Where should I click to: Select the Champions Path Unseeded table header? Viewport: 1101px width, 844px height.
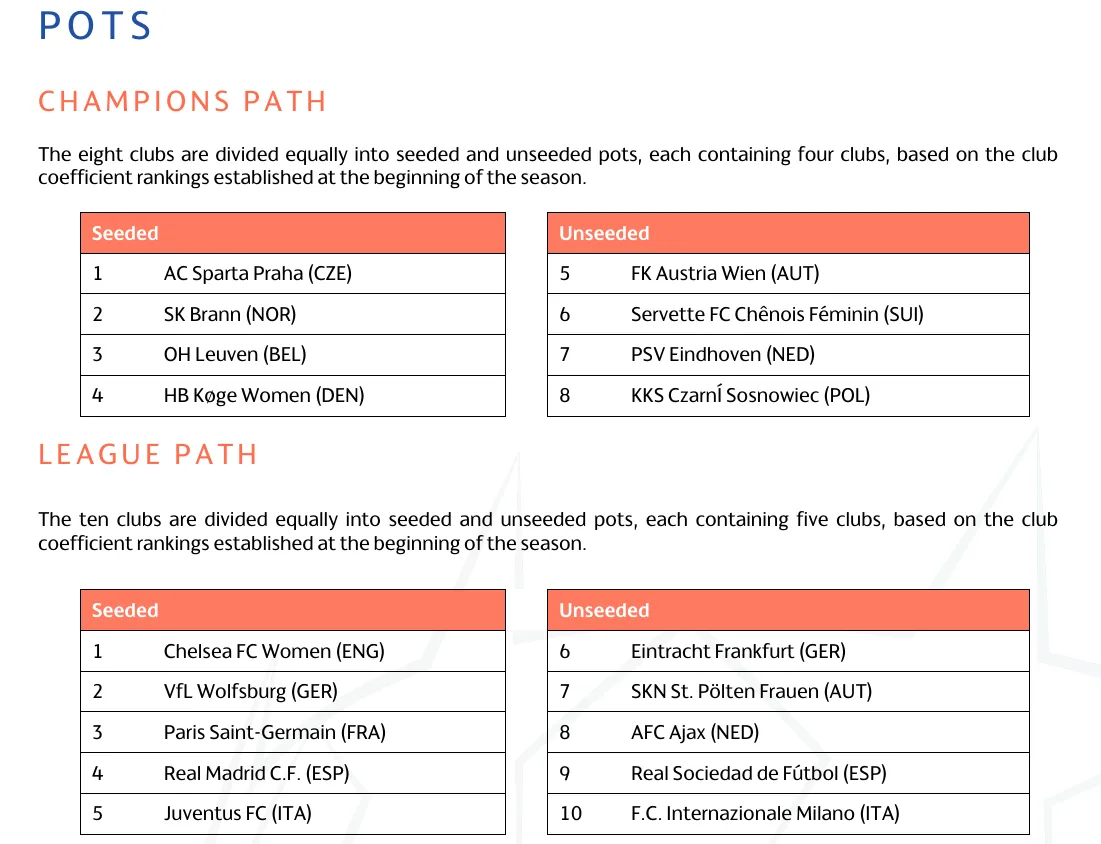(788, 233)
